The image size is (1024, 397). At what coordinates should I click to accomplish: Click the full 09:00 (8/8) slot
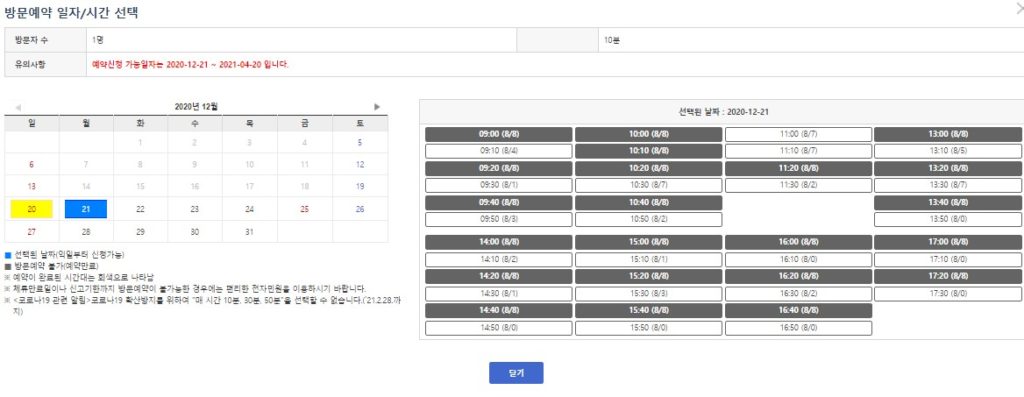tap(499, 135)
